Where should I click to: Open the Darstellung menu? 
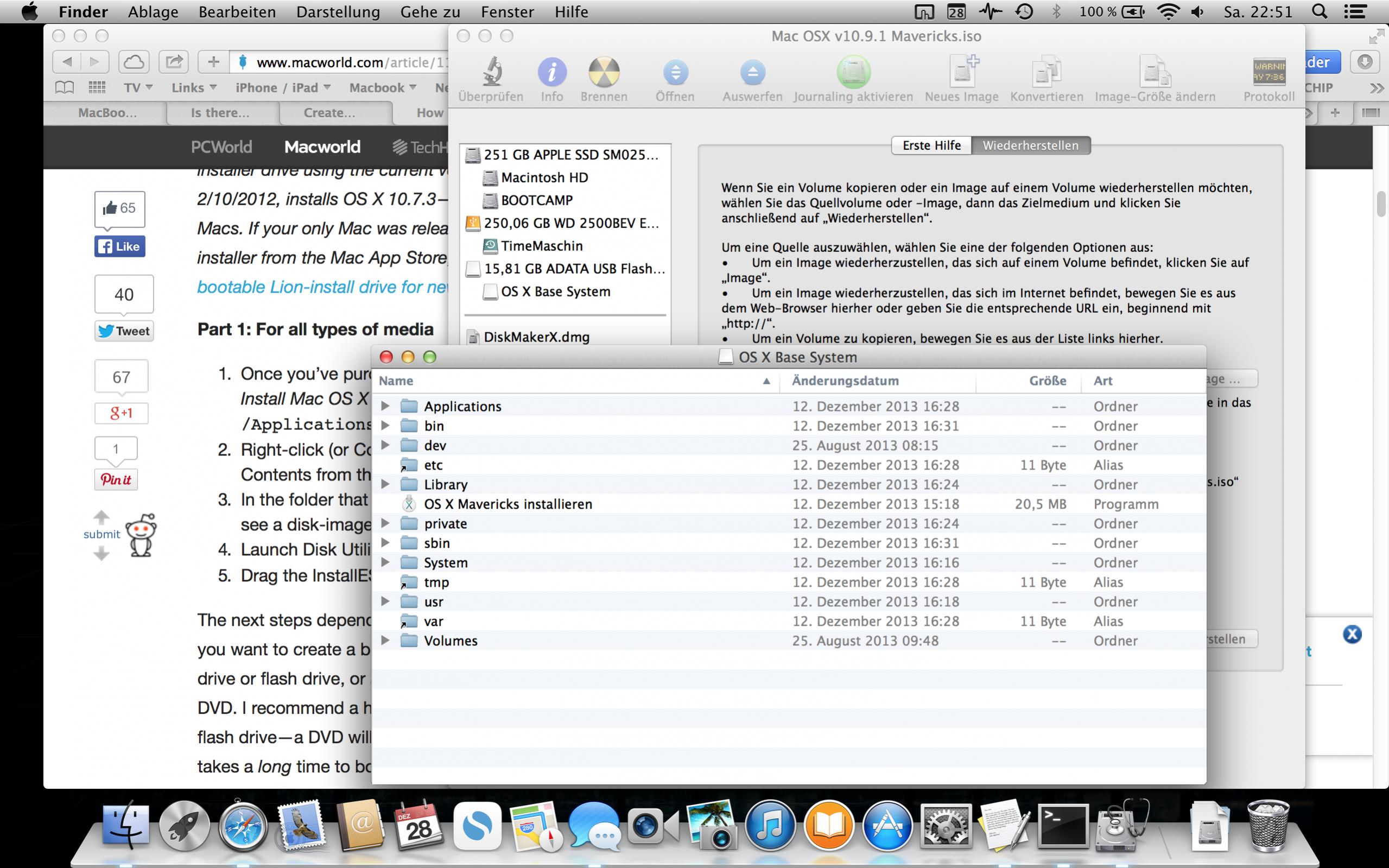(338, 12)
